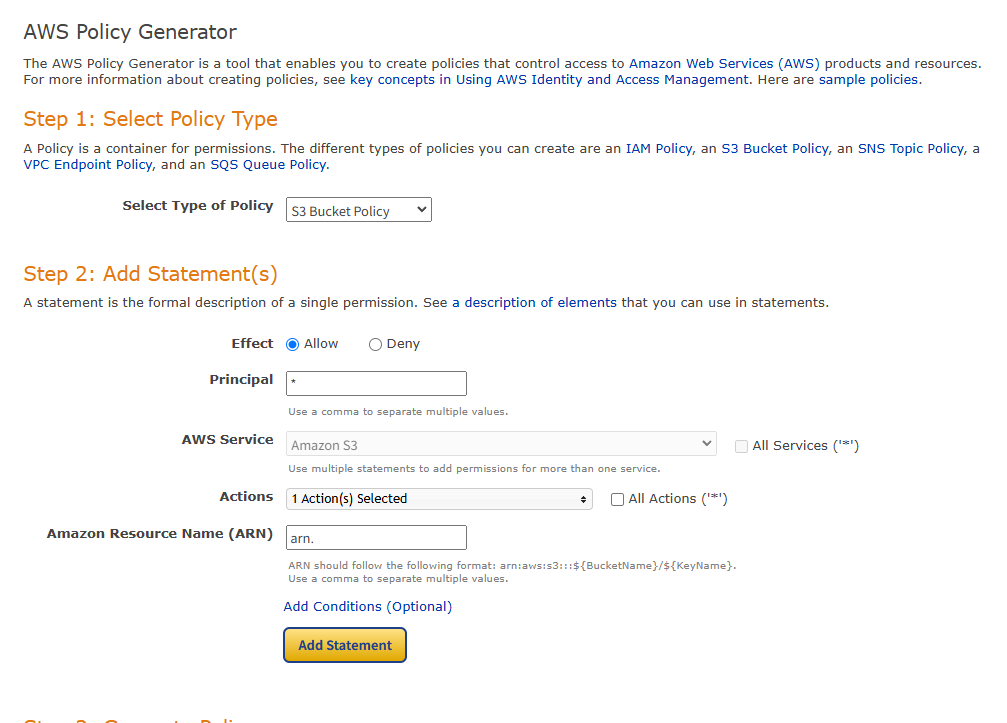Image resolution: width=1007 pixels, height=723 pixels.
Task: Click the AWS Policy Generator page heading
Action: coord(130,31)
